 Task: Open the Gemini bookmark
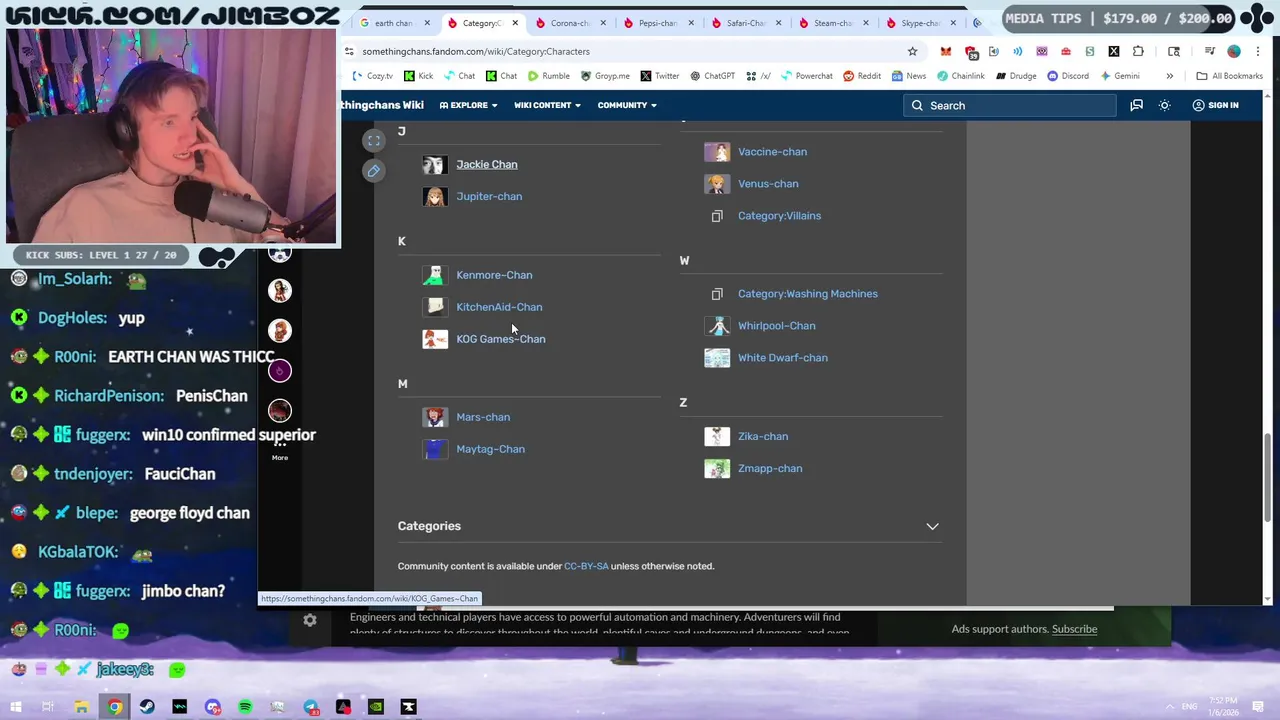pyautogui.click(x=1118, y=76)
